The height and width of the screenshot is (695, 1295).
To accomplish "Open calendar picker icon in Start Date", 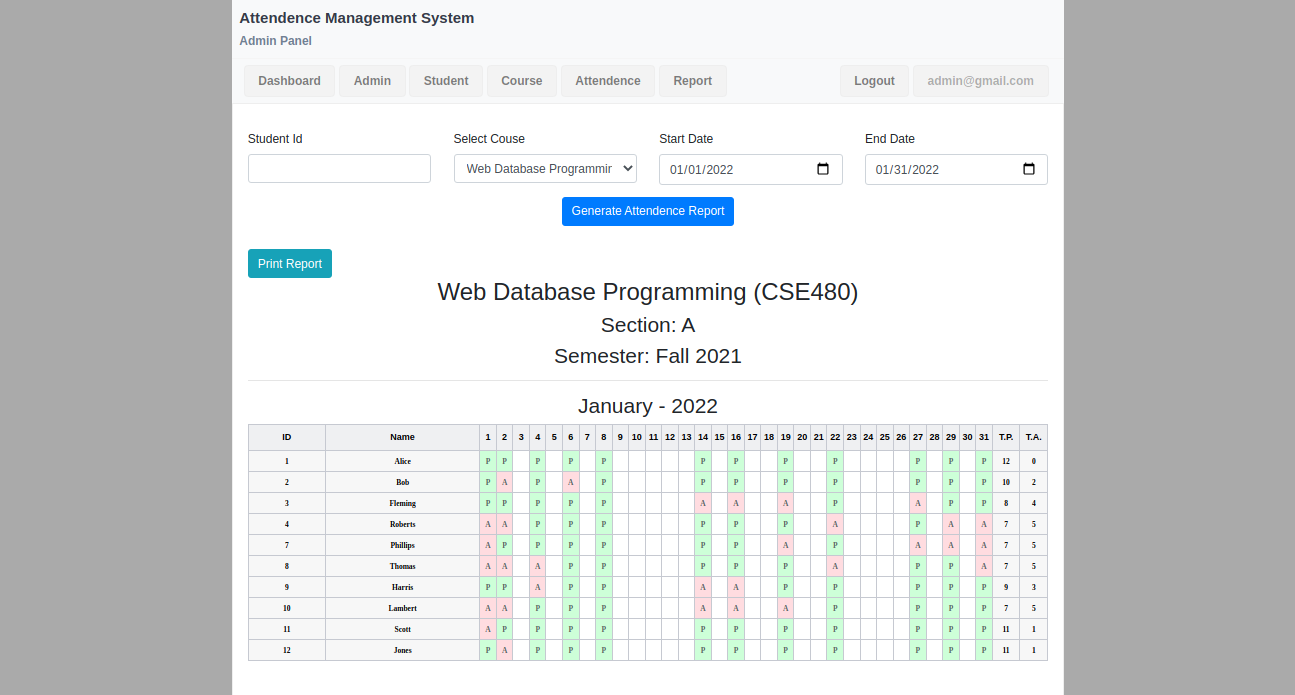I will pos(823,169).
